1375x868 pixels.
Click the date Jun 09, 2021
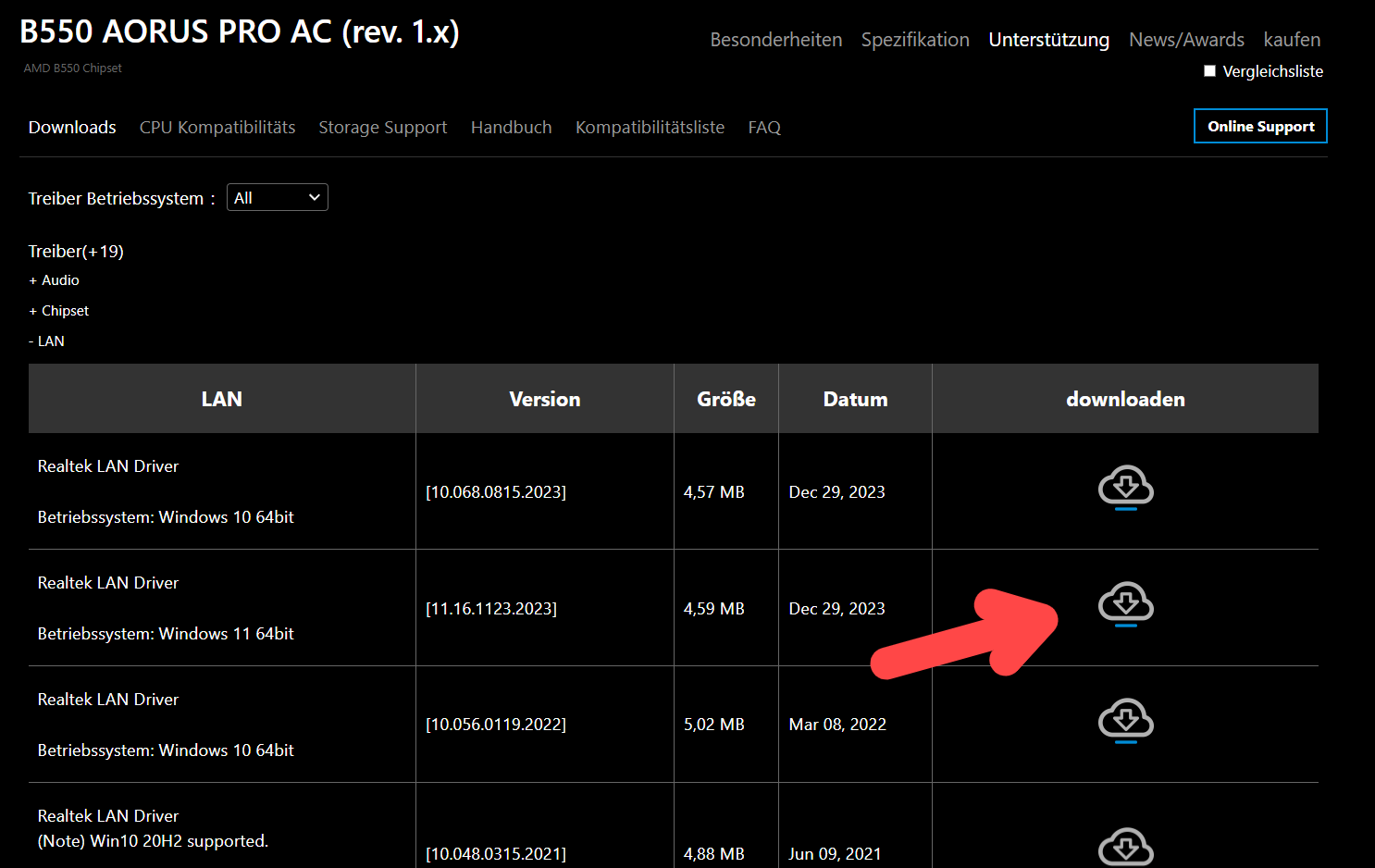click(835, 854)
